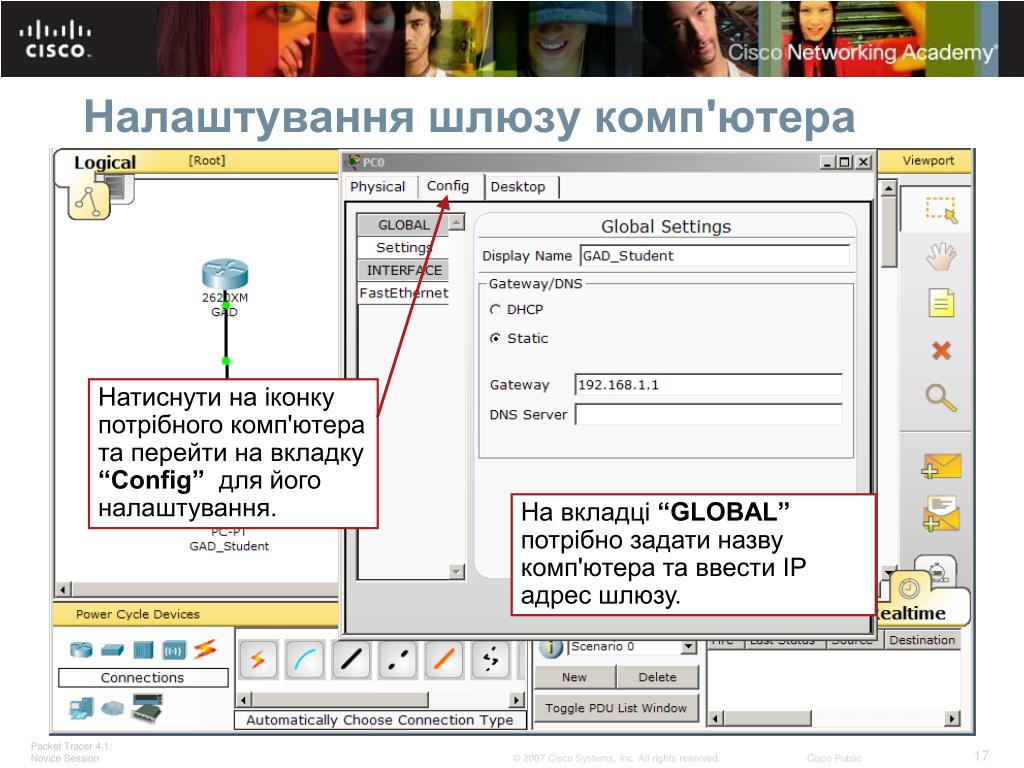Click Power Cycle Devices

point(138,615)
